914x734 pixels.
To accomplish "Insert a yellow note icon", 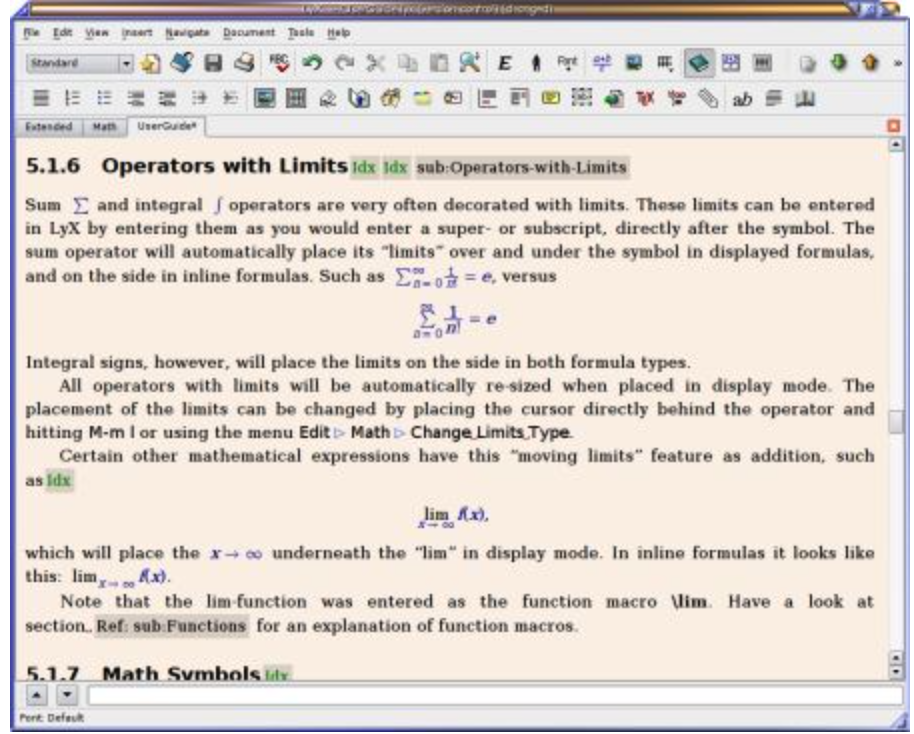I will tap(422, 98).
